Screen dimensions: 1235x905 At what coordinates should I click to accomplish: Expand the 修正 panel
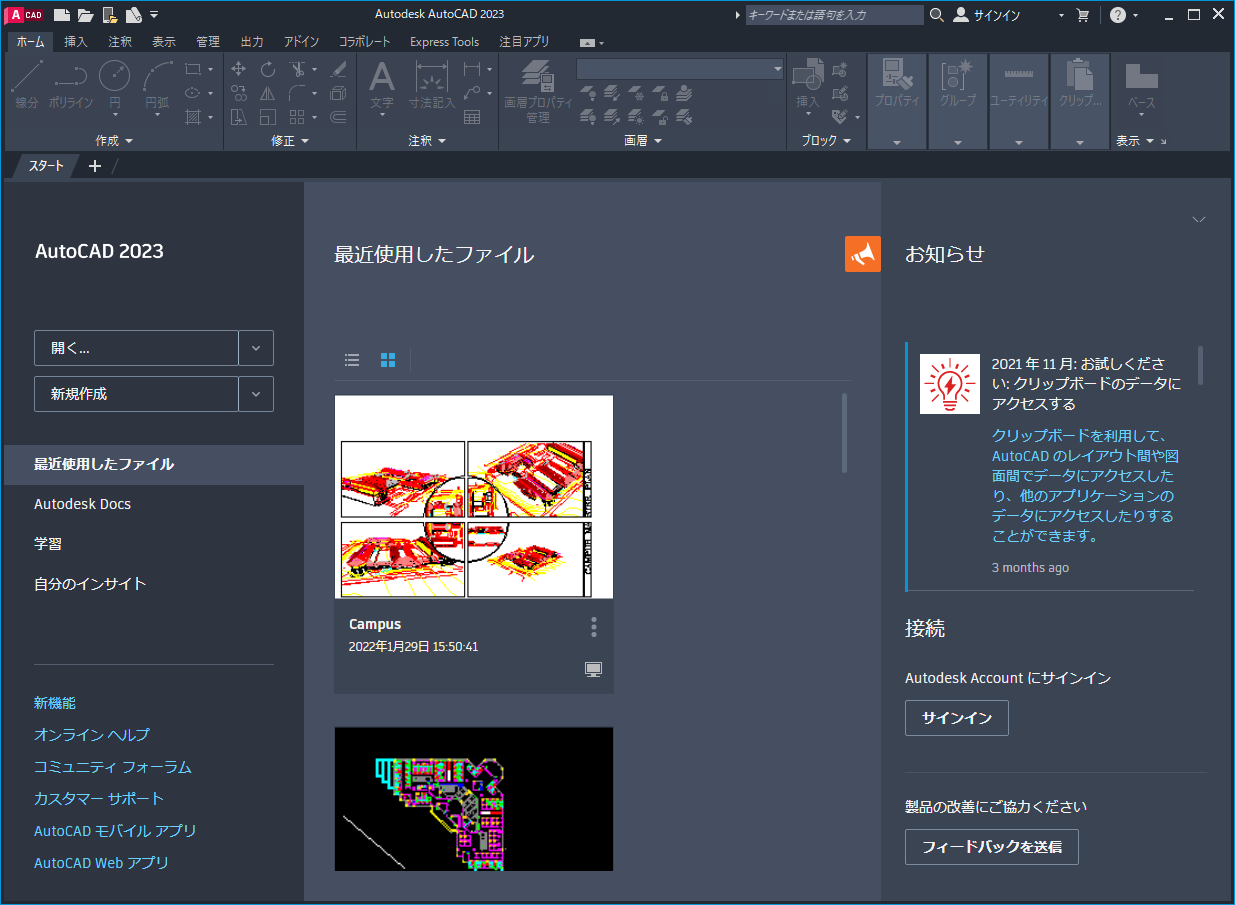(x=290, y=141)
